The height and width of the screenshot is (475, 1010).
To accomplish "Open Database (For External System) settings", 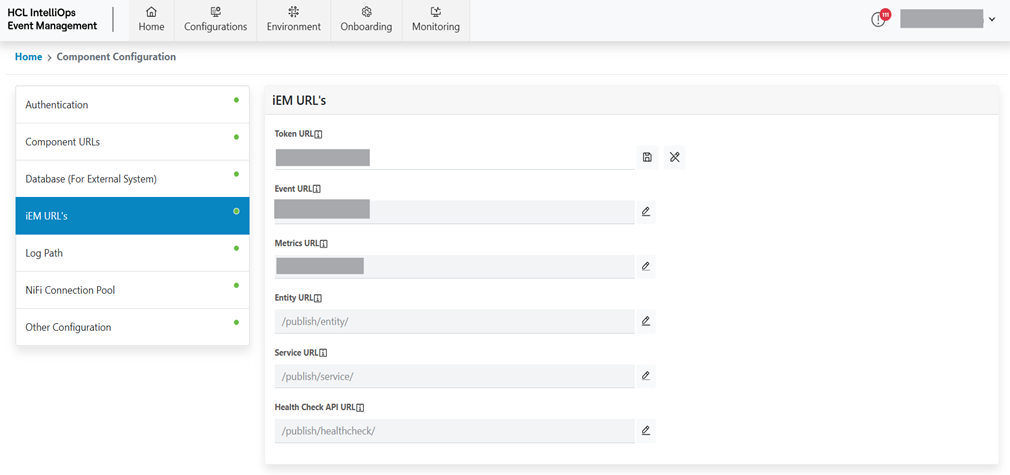I will click(x=132, y=179).
